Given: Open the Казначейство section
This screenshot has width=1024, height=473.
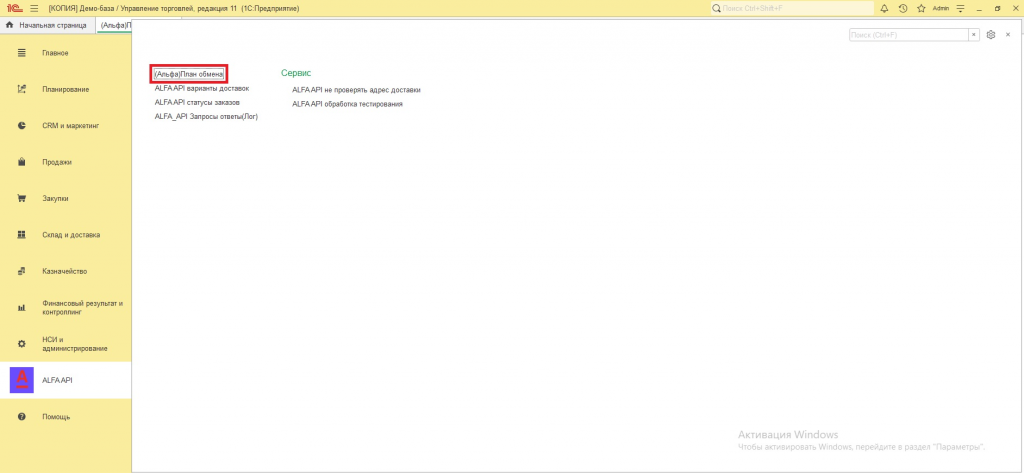Looking at the screenshot, I should 65,271.
